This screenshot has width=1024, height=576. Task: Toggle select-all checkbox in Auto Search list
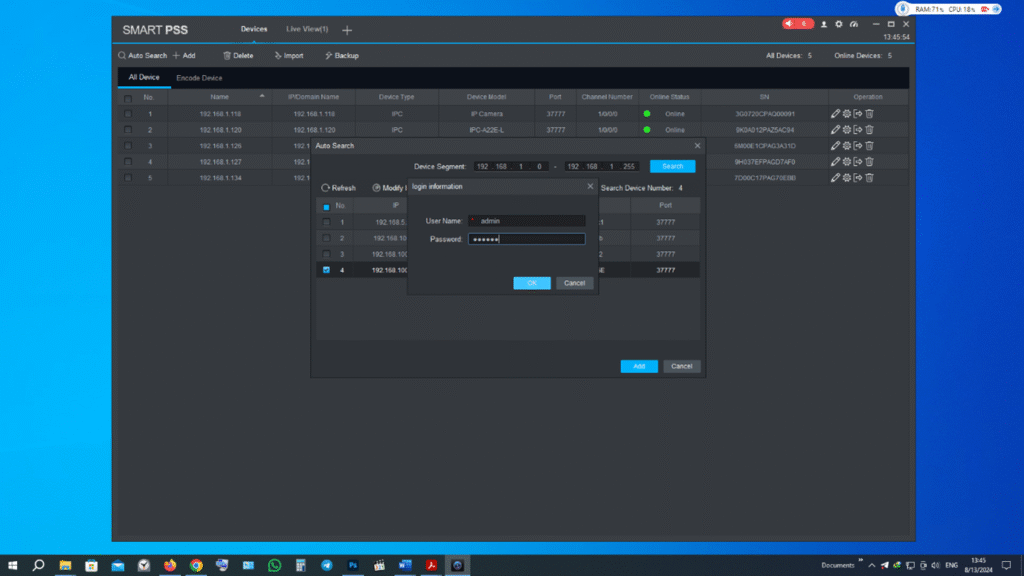(x=327, y=206)
